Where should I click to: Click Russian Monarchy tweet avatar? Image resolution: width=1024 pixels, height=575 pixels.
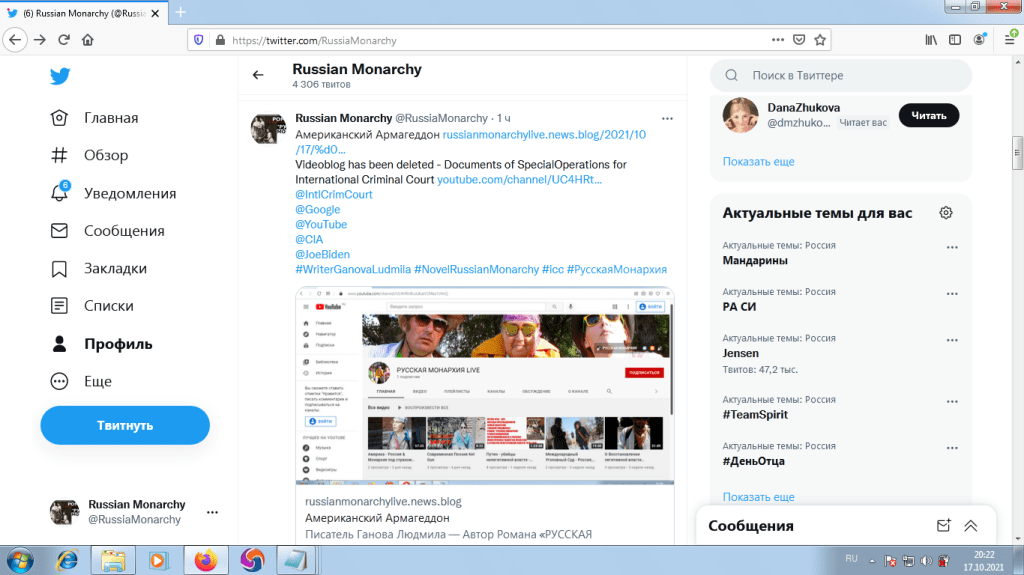(x=268, y=129)
